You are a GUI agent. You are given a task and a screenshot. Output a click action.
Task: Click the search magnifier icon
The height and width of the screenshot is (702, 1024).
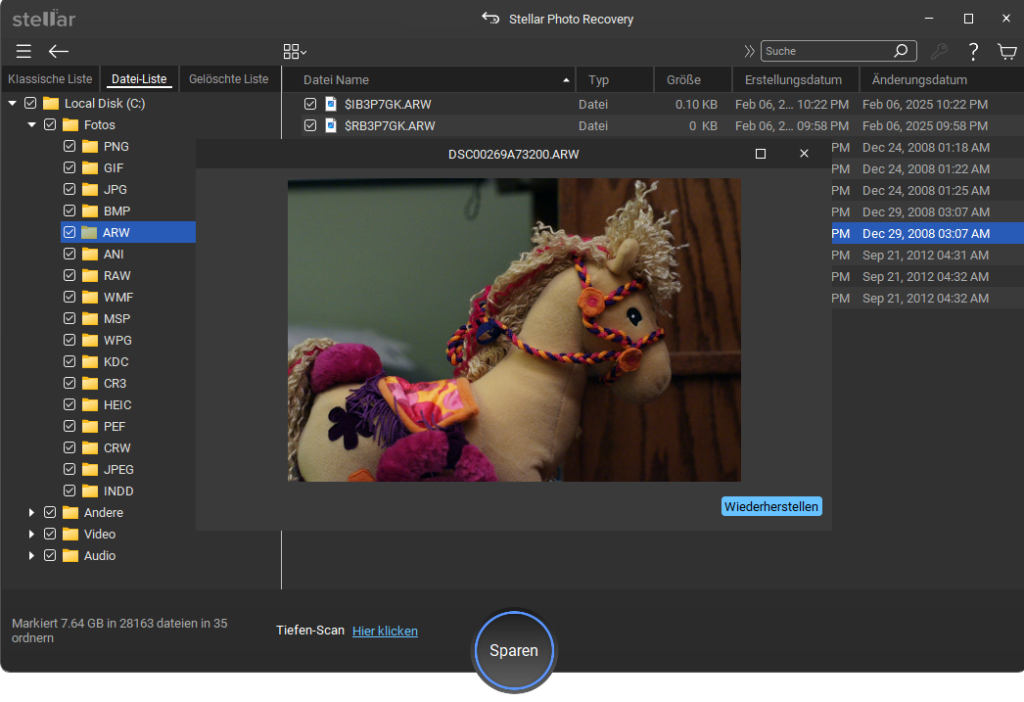point(901,51)
